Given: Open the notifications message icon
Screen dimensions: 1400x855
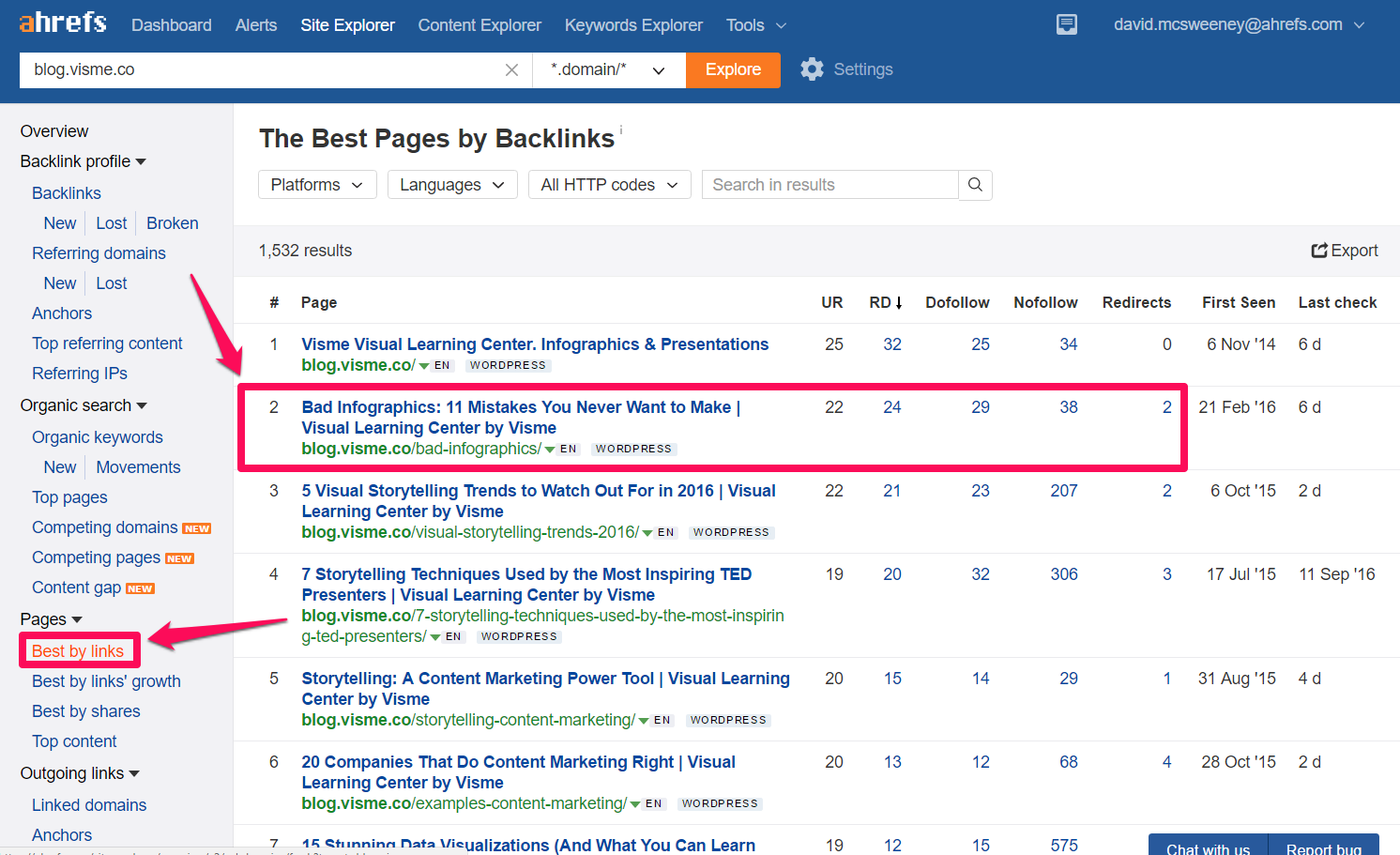Looking at the screenshot, I should tap(1067, 24).
